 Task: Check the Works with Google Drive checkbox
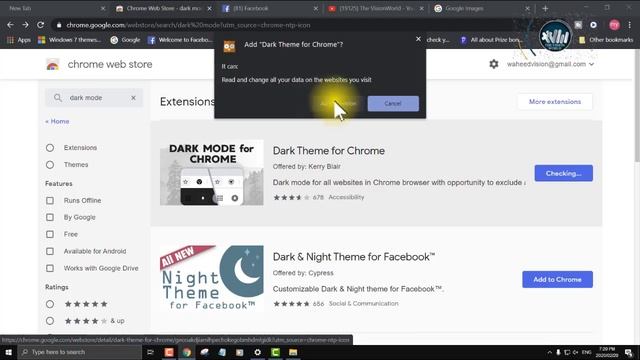[50, 268]
